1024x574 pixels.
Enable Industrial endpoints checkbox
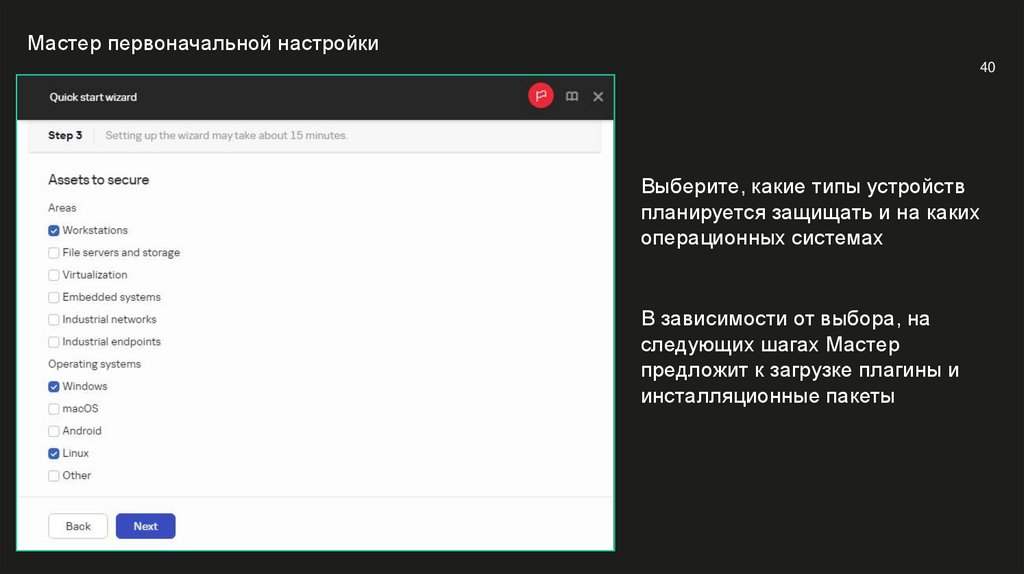tap(54, 342)
